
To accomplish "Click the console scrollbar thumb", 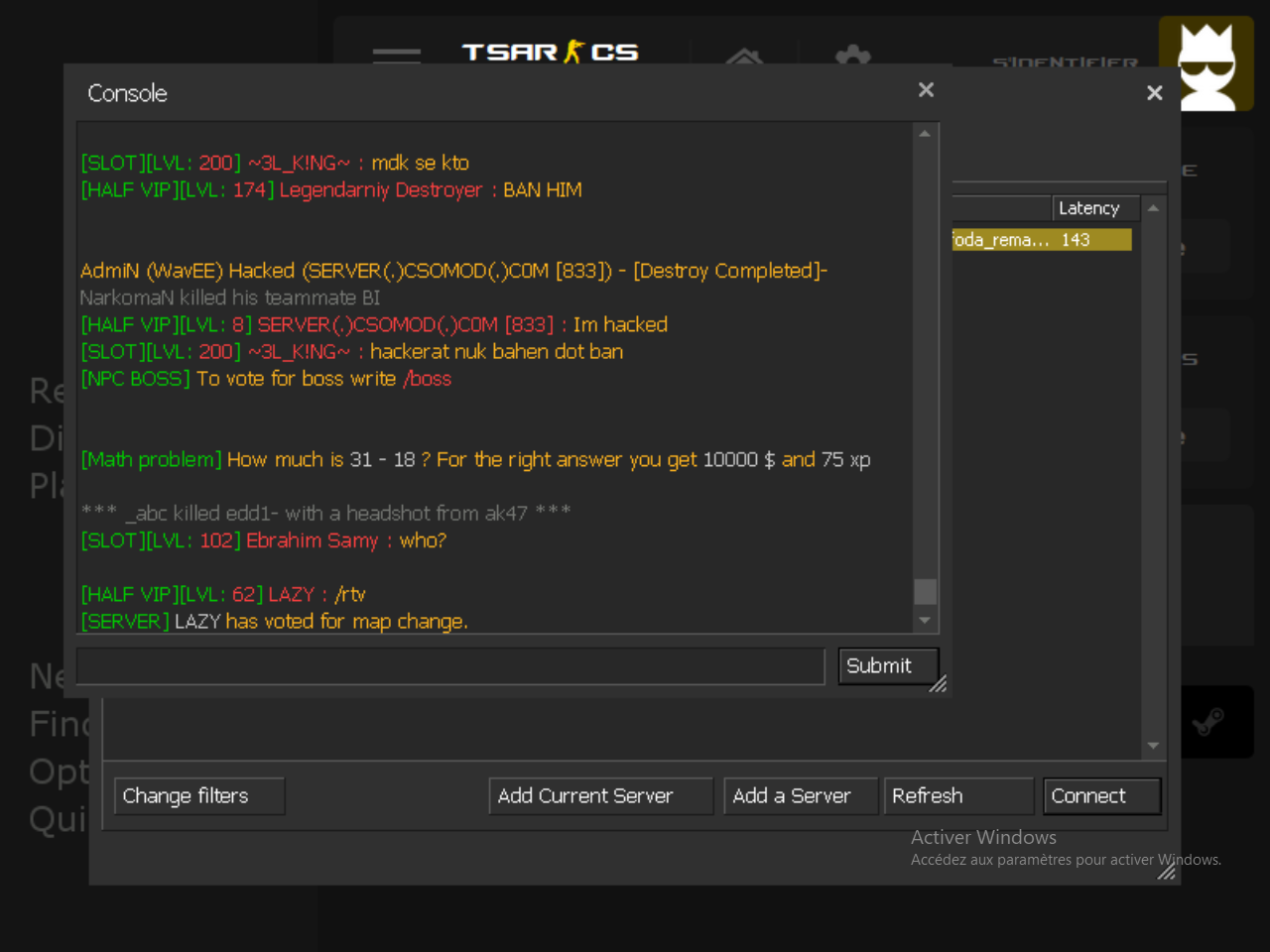I will [925, 591].
